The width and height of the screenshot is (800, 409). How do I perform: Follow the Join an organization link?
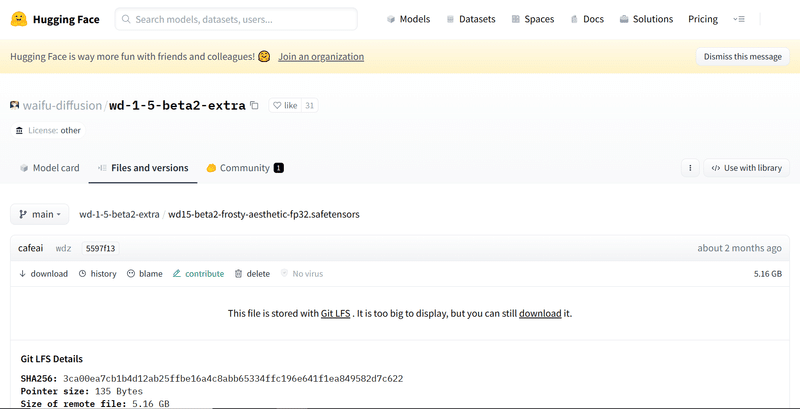tap(321, 57)
